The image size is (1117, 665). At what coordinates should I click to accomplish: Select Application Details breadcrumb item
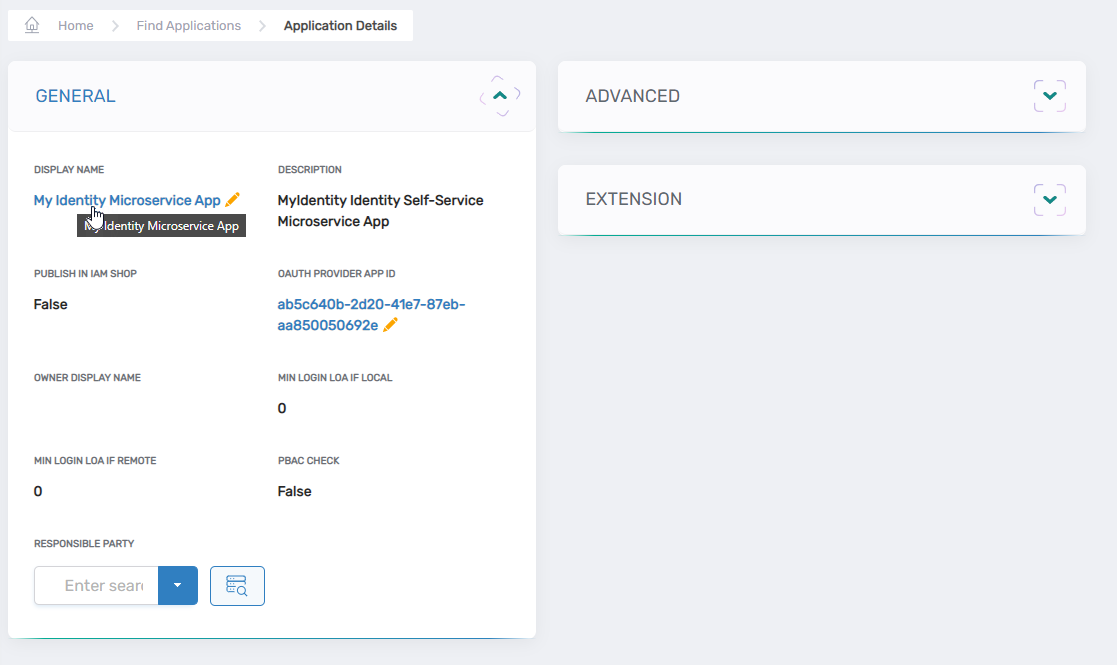click(x=340, y=26)
